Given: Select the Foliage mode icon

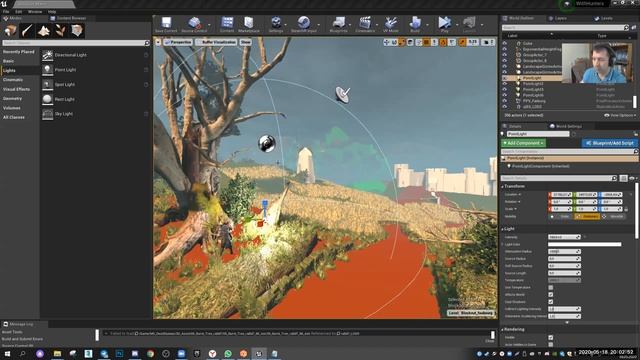Looking at the screenshot, I should point(60,31).
